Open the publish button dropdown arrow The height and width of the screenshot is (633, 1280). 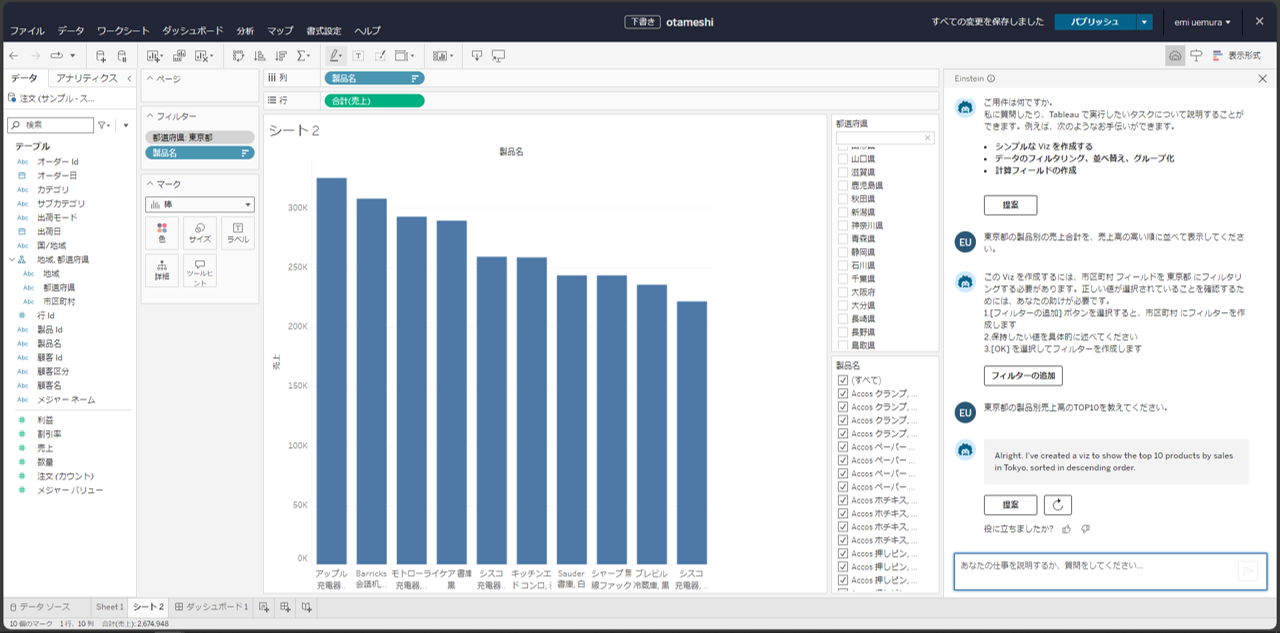point(1145,21)
